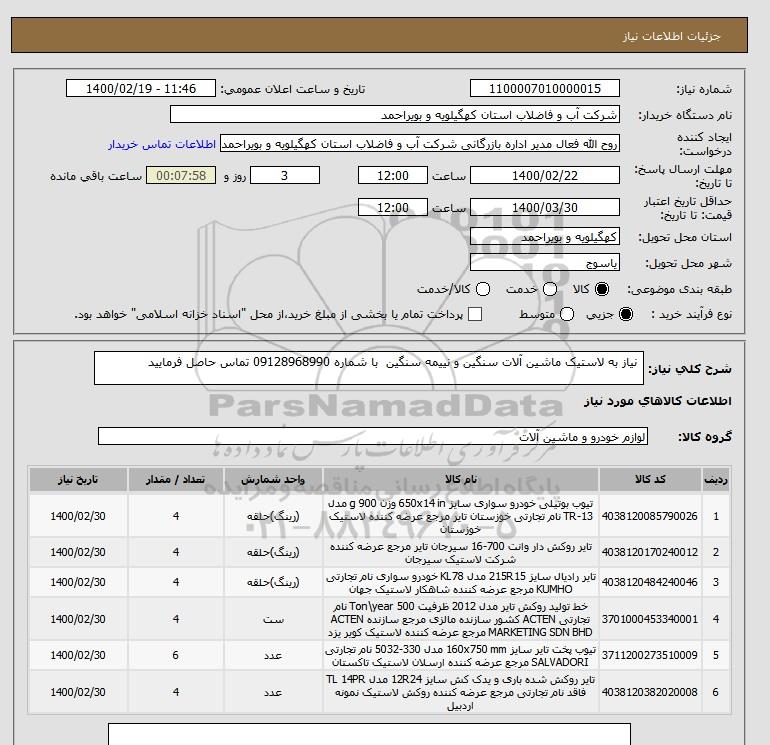Click the unit ست in row 4
This screenshot has height=745, width=770.
273,619
